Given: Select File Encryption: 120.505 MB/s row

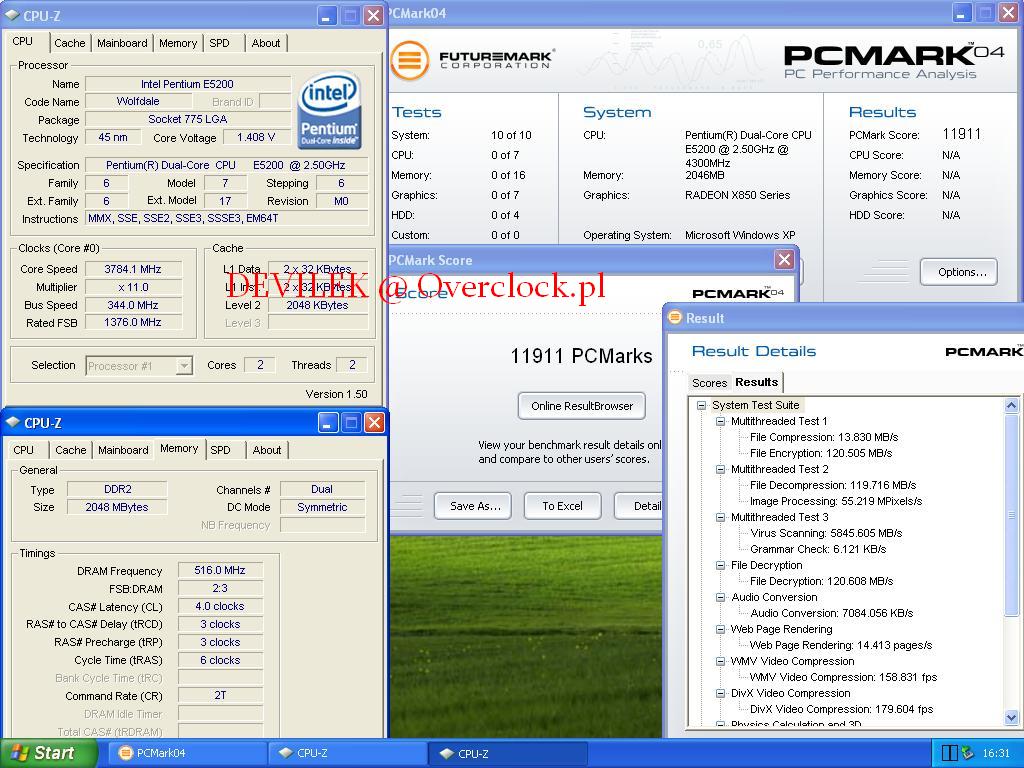Looking at the screenshot, I should pos(821,453).
